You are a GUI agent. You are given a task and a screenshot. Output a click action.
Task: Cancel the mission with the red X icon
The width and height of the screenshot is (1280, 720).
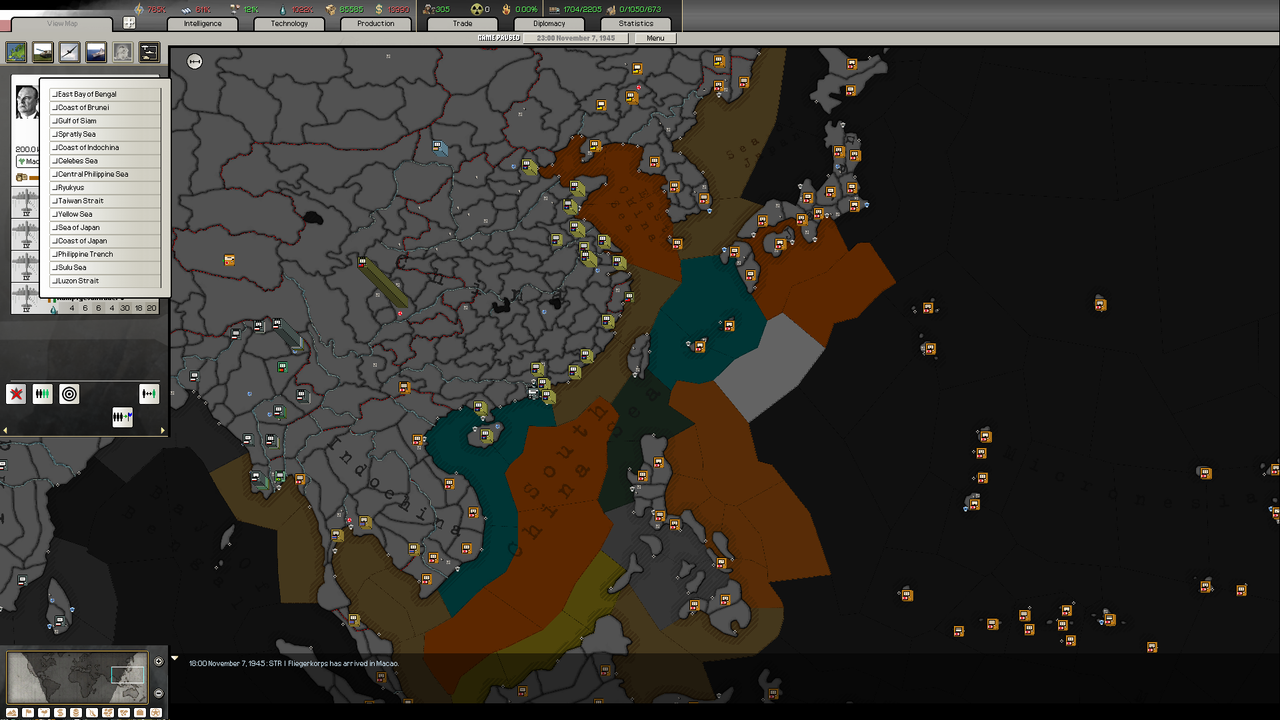[x=16, y=394]
